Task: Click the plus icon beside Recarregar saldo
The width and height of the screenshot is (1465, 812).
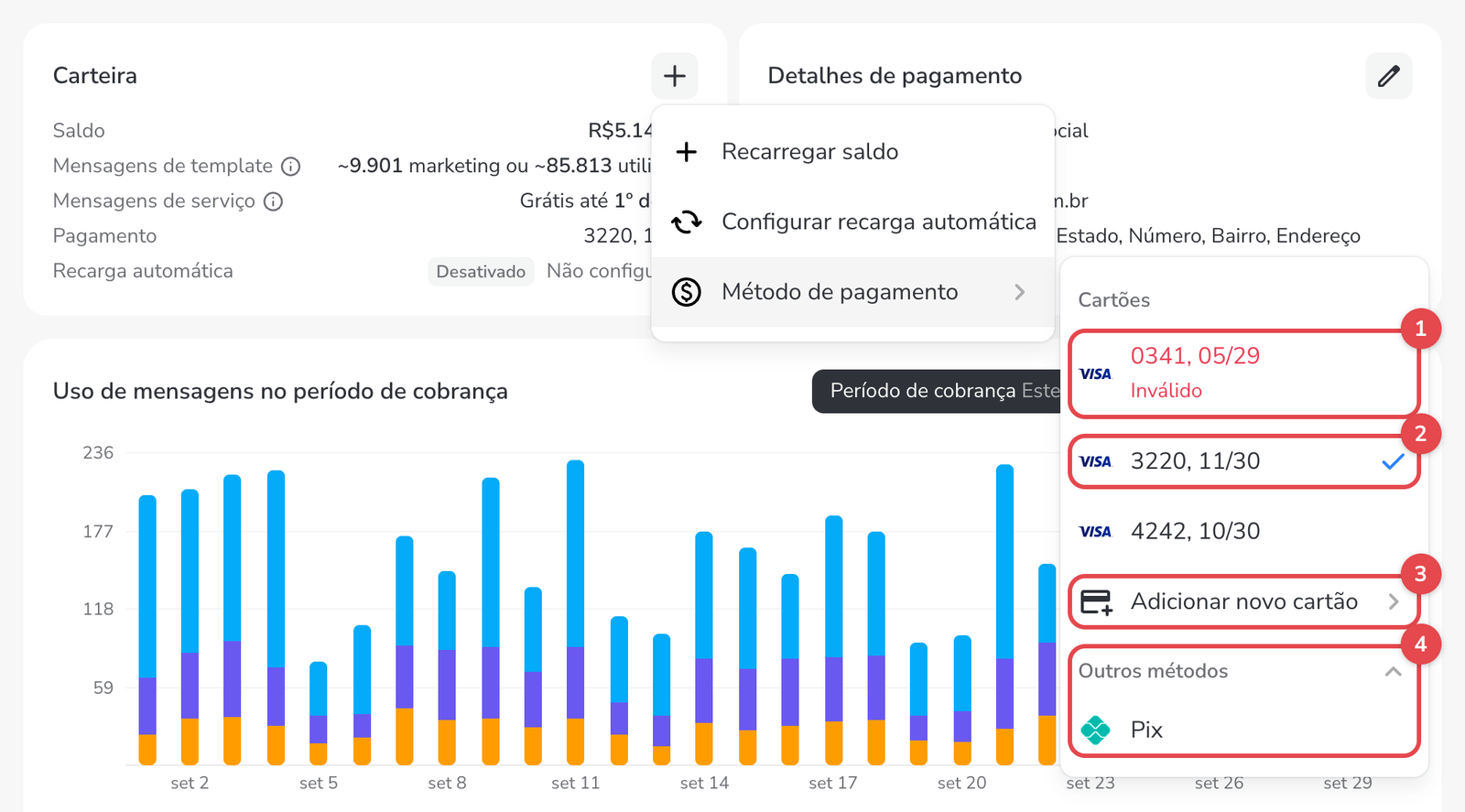Action: click(x=687, y=151)
